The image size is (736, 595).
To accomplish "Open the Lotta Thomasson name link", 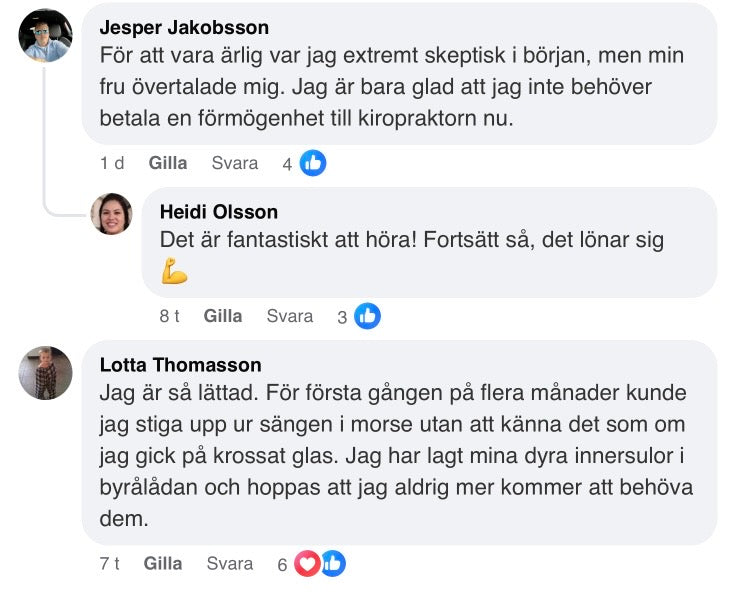I will (180, 365).
